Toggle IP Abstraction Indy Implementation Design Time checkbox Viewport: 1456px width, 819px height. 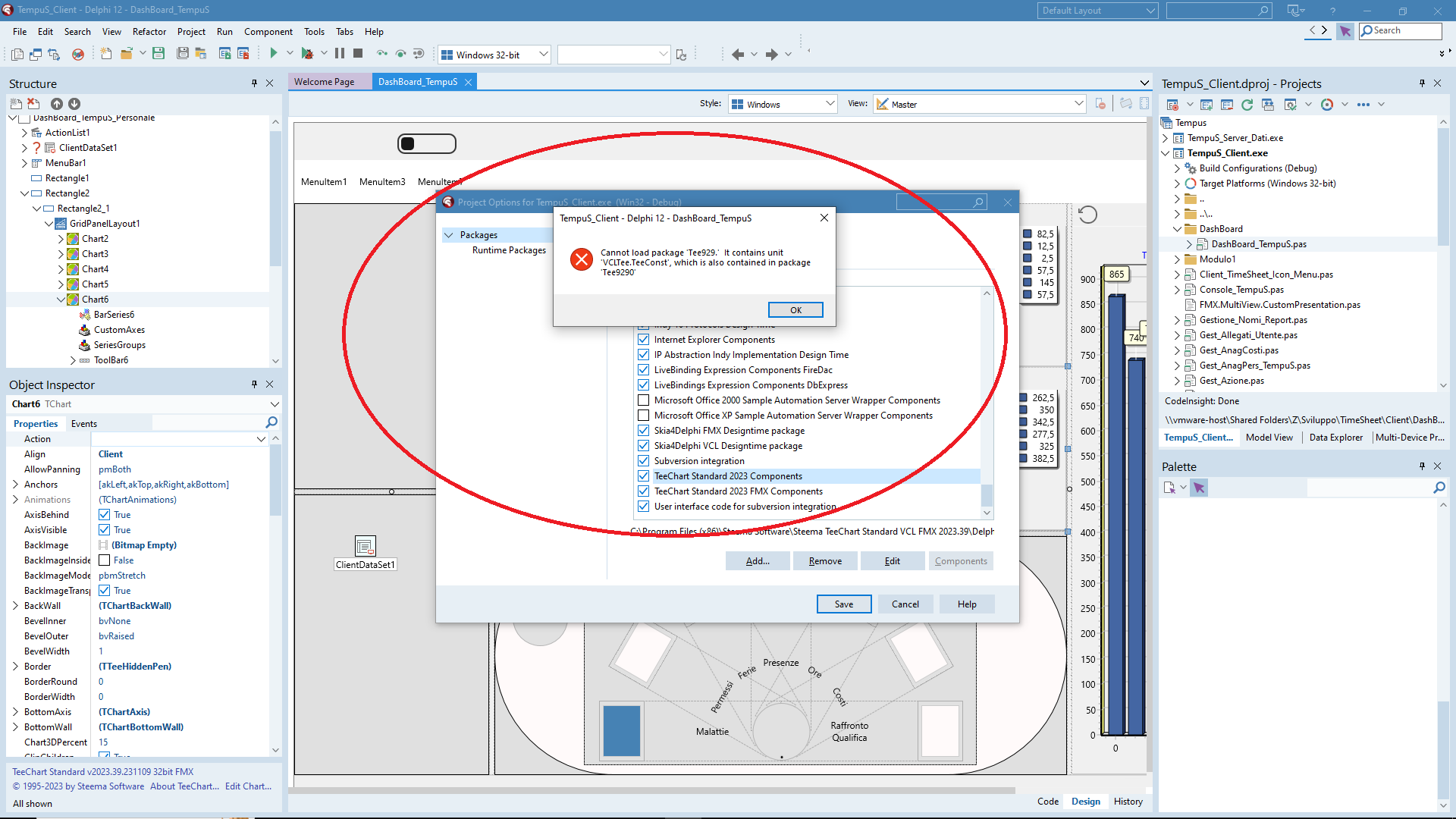click(644, 355)
